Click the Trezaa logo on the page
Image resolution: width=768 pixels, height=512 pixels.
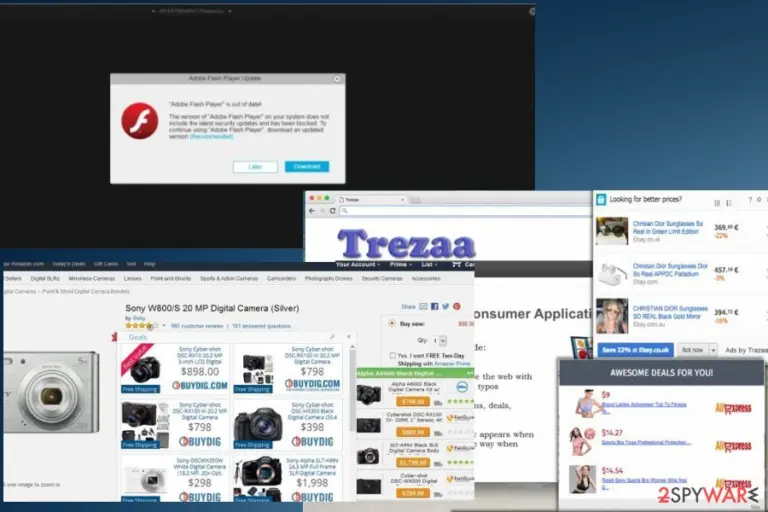pyautogui.click(x=406, y=244)
